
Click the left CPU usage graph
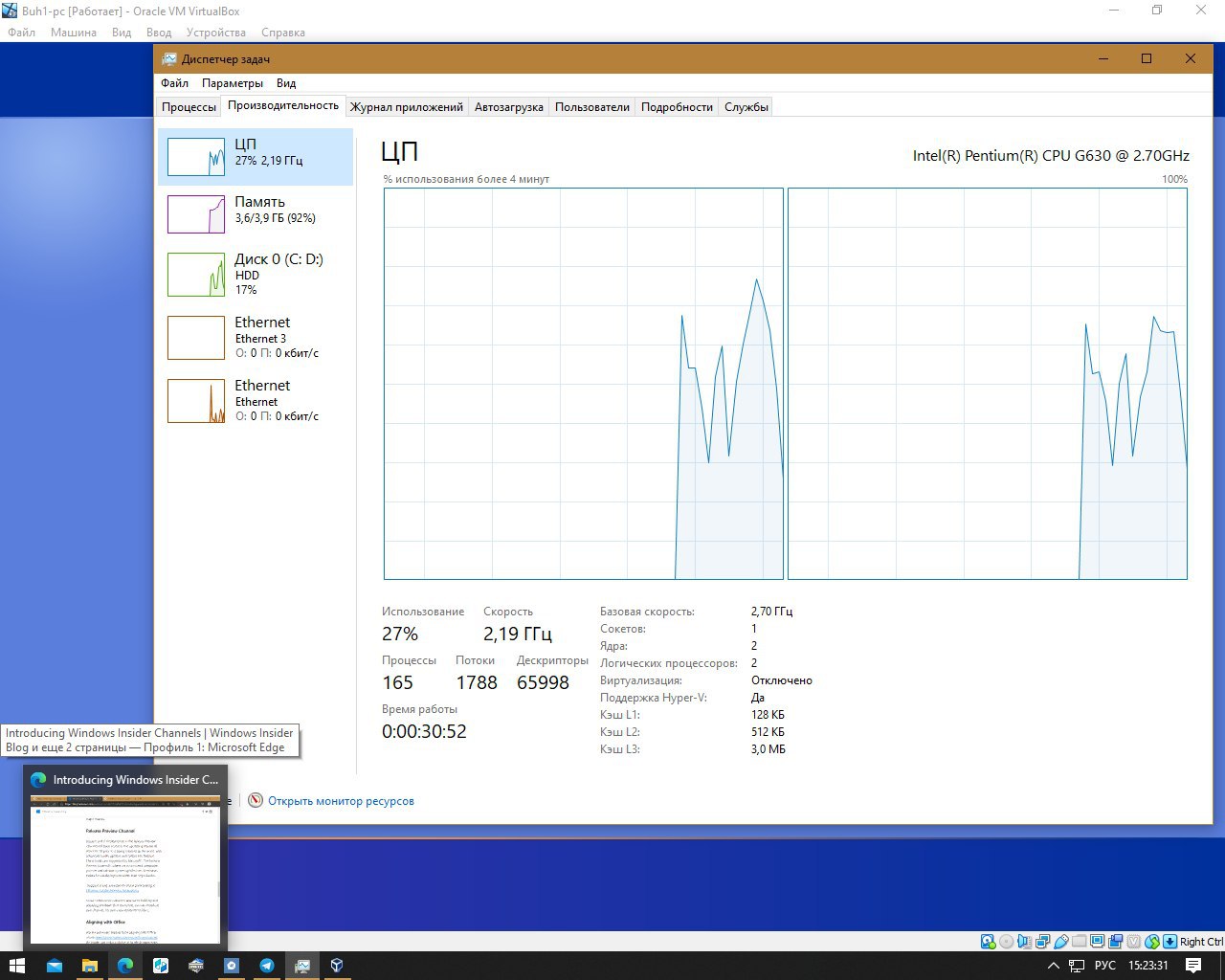(x=584, y=384)
